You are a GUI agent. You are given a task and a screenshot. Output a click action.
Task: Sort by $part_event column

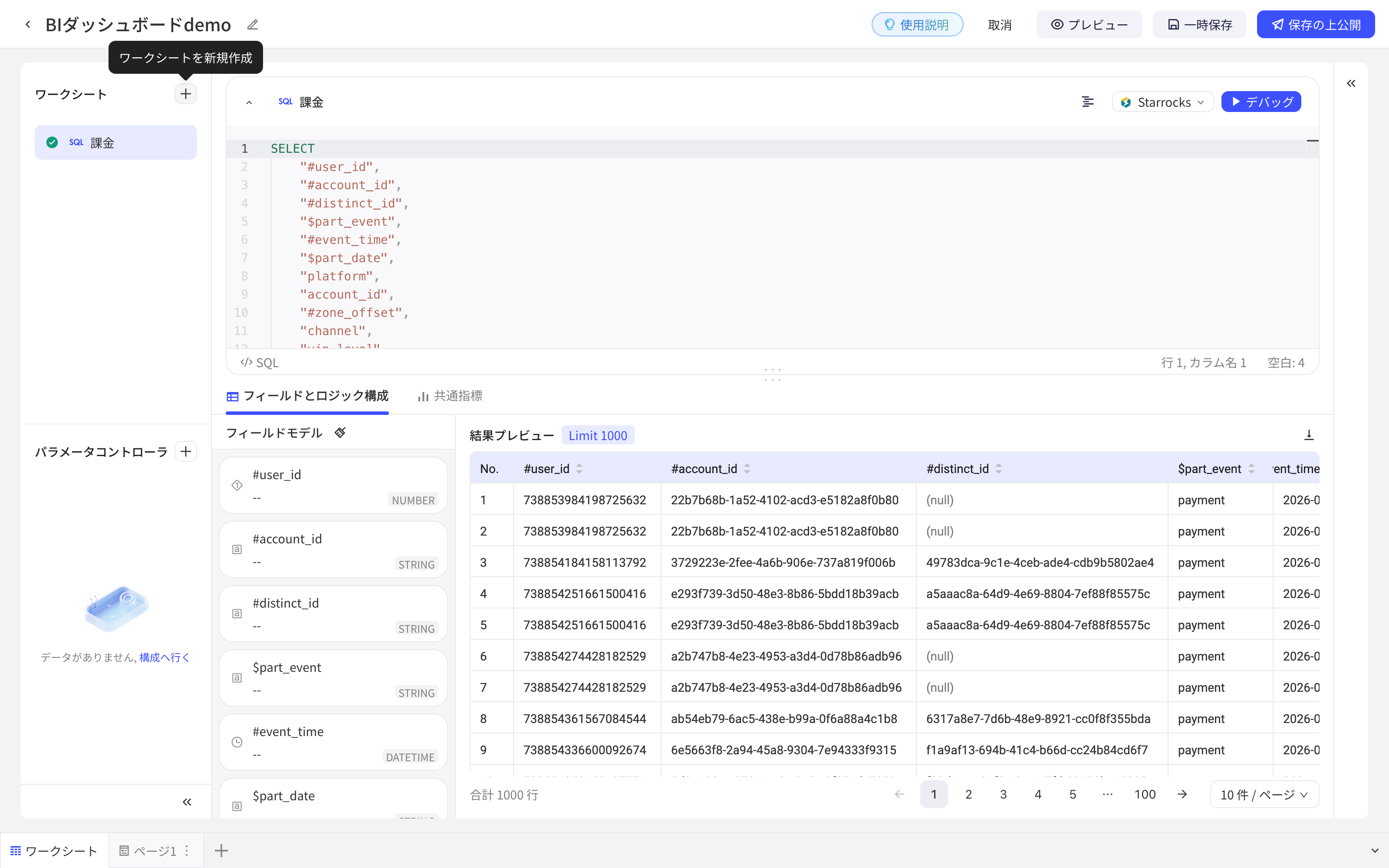[x=1251, y=469]
